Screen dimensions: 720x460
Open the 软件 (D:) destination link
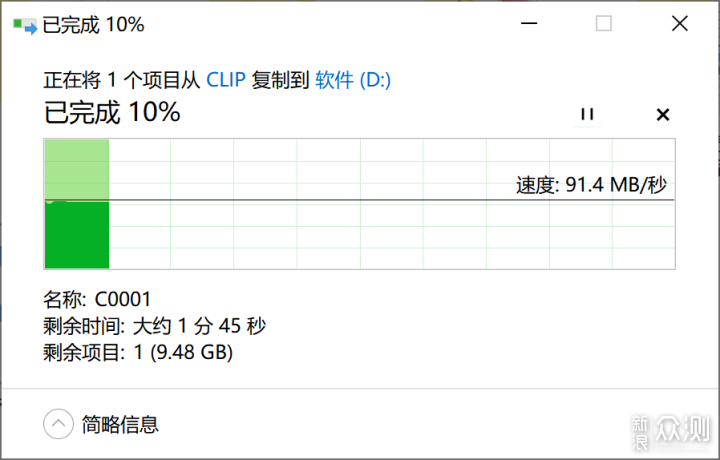[x=353, y=80]
